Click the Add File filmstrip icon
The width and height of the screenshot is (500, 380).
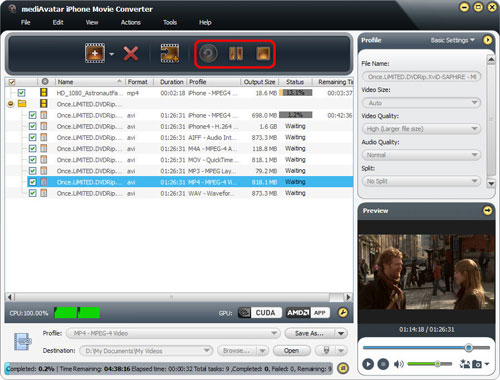[x=95, y=53]
